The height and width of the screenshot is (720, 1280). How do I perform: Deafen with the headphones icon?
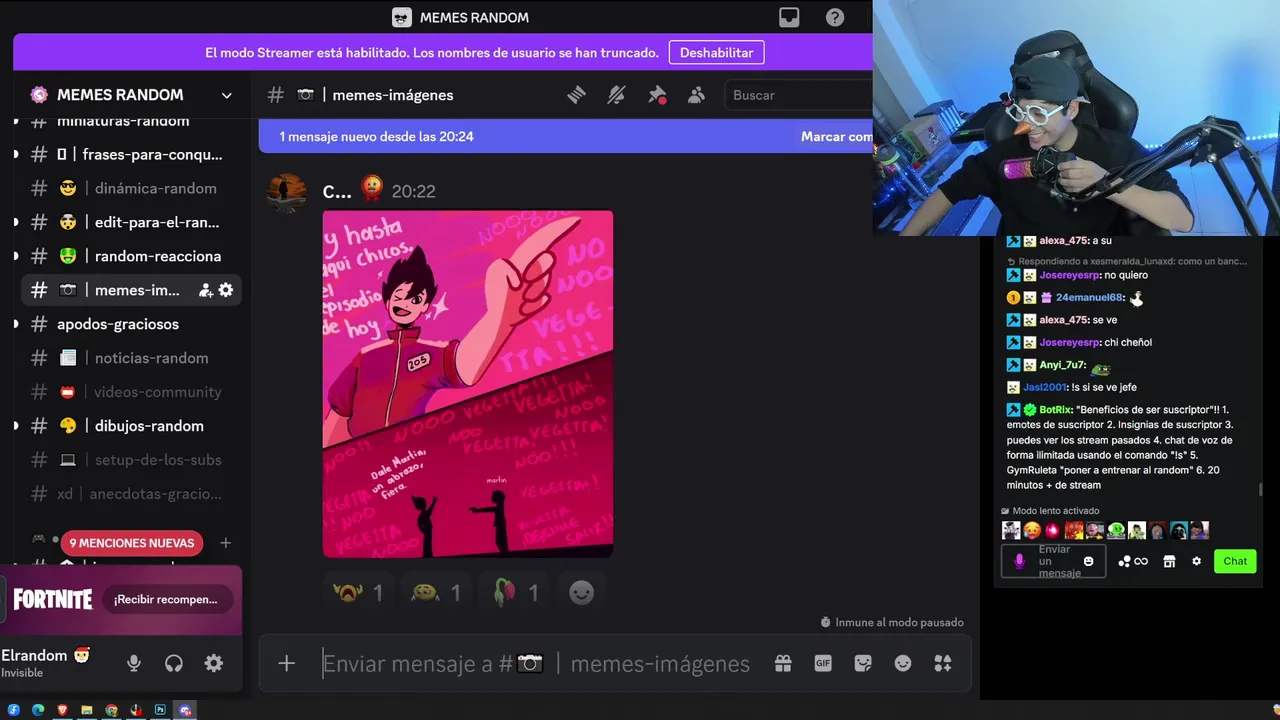tap(174, 663)
